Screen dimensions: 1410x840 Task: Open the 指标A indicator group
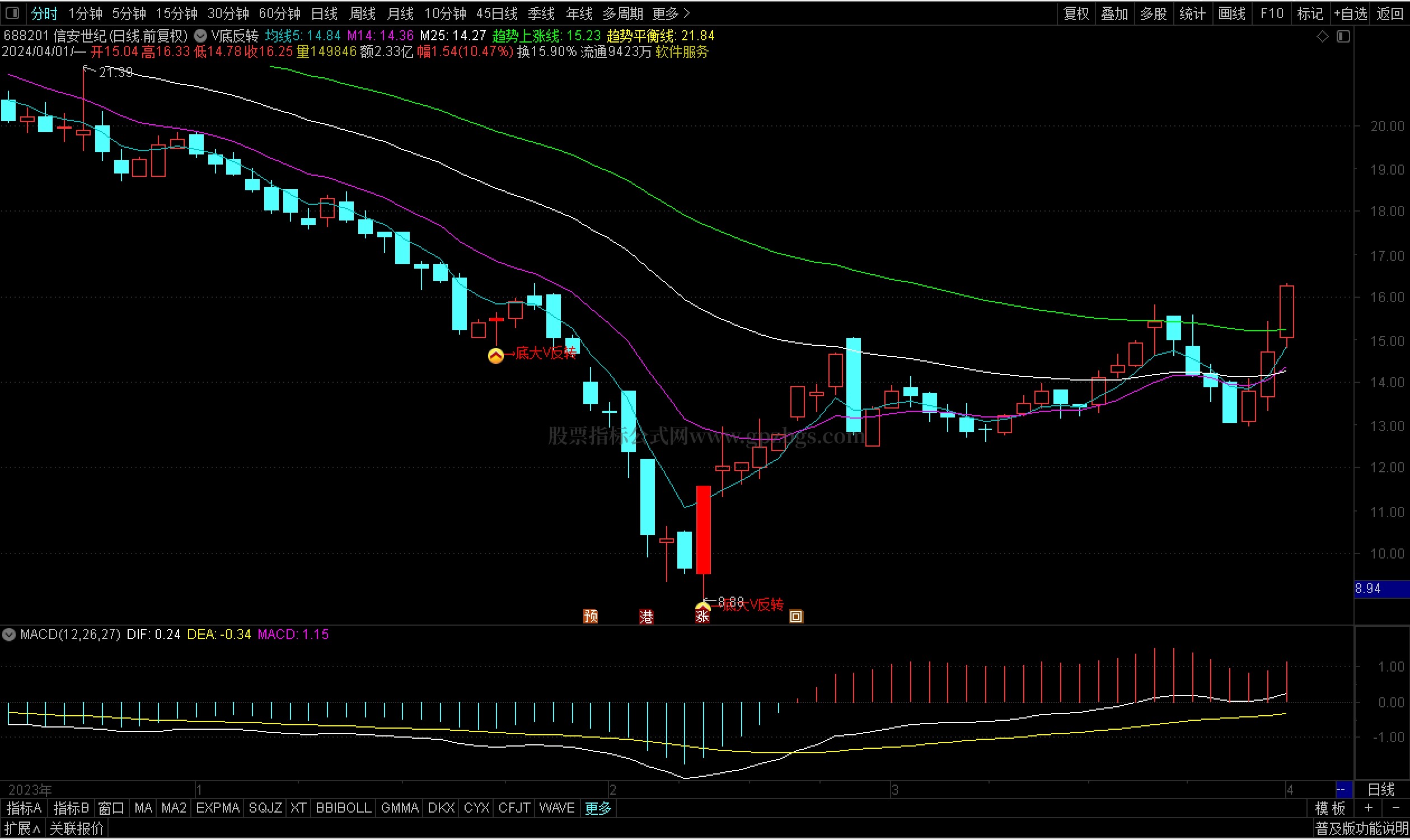click(24, 809)
